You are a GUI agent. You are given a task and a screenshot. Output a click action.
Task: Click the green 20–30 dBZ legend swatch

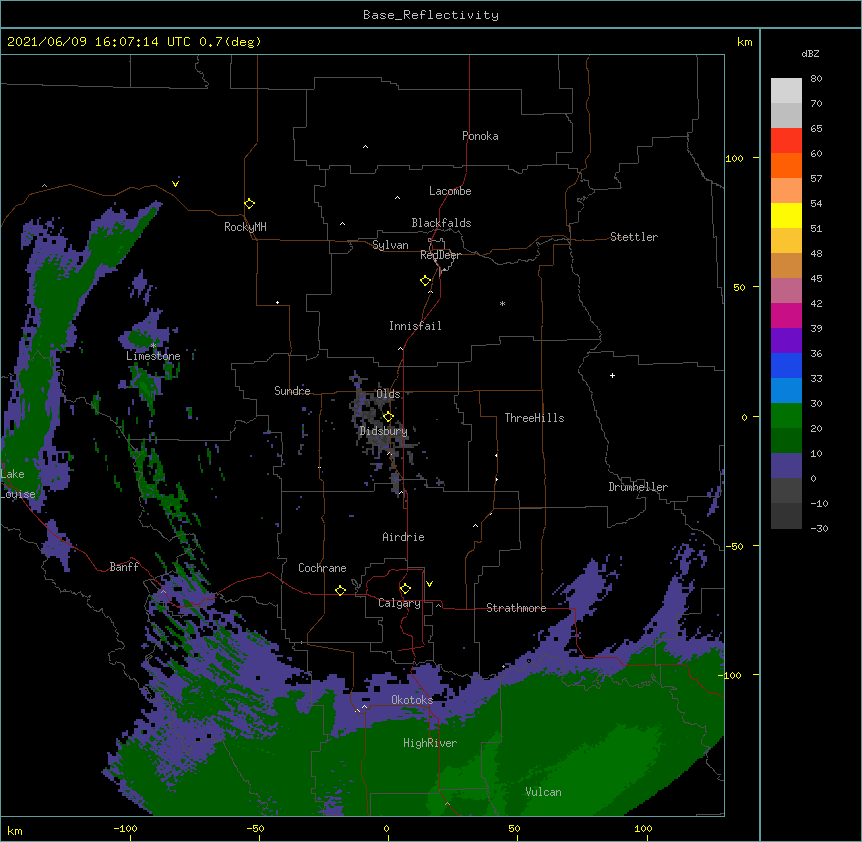point(786,416)
